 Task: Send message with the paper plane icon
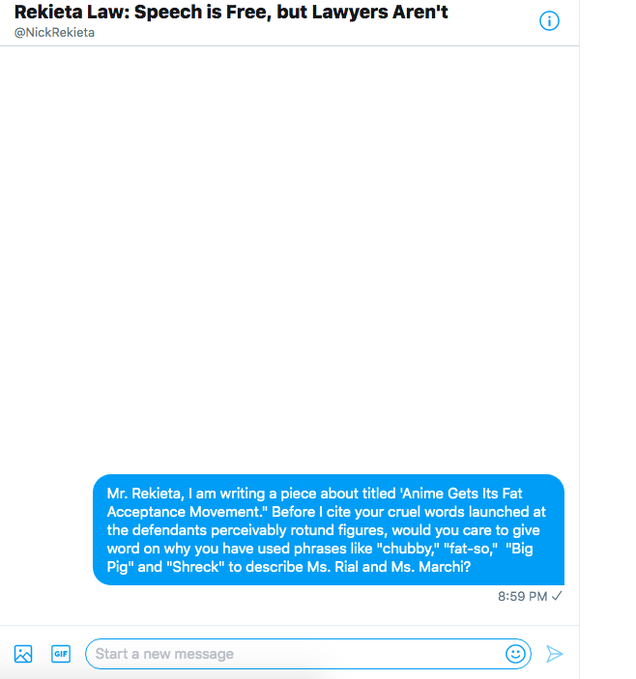click(554, 653)
